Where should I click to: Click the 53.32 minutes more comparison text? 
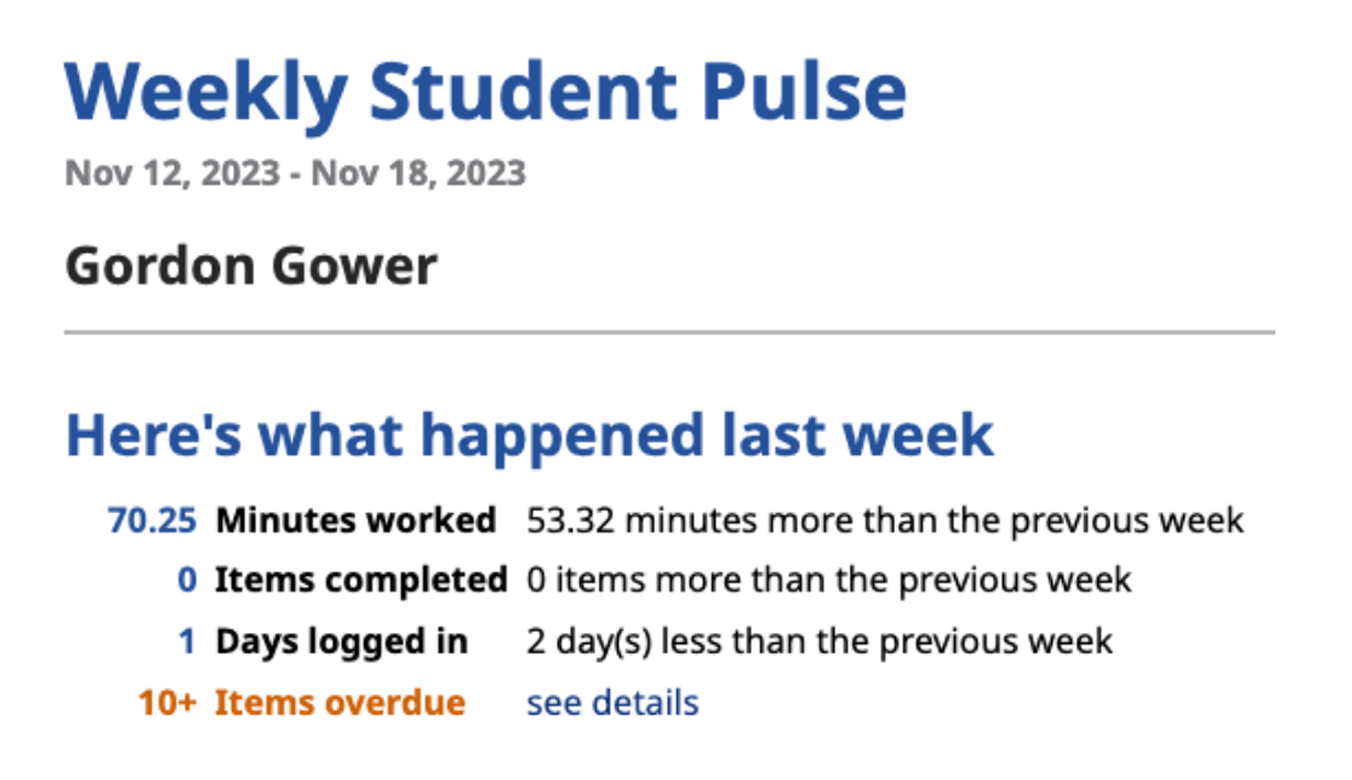tap(885, 520)
